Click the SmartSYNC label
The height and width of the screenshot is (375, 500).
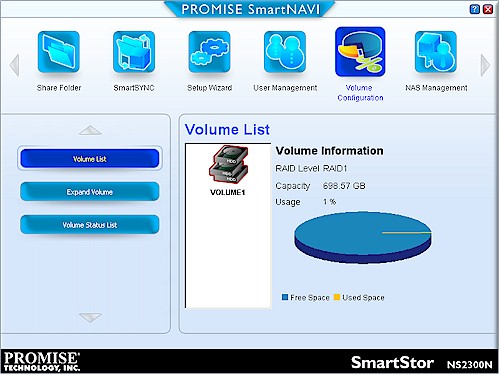(x=134, y=88)
